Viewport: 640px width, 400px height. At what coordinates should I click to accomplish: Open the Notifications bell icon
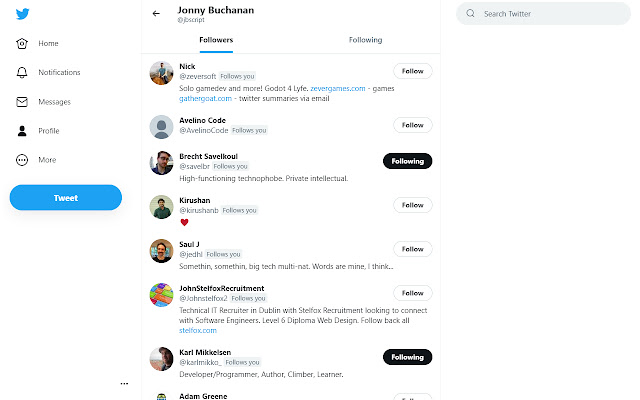pos(23,73)
